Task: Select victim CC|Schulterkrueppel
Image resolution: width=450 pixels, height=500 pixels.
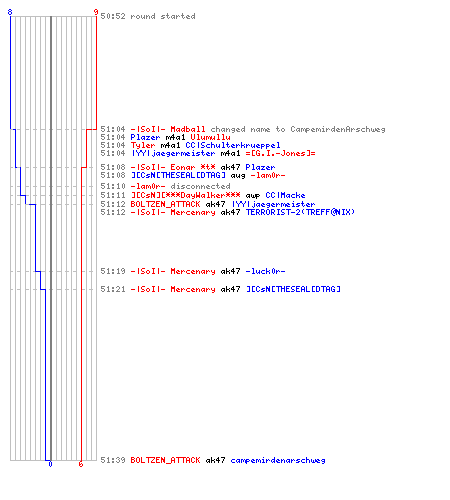Action: (x=233, y=145)
